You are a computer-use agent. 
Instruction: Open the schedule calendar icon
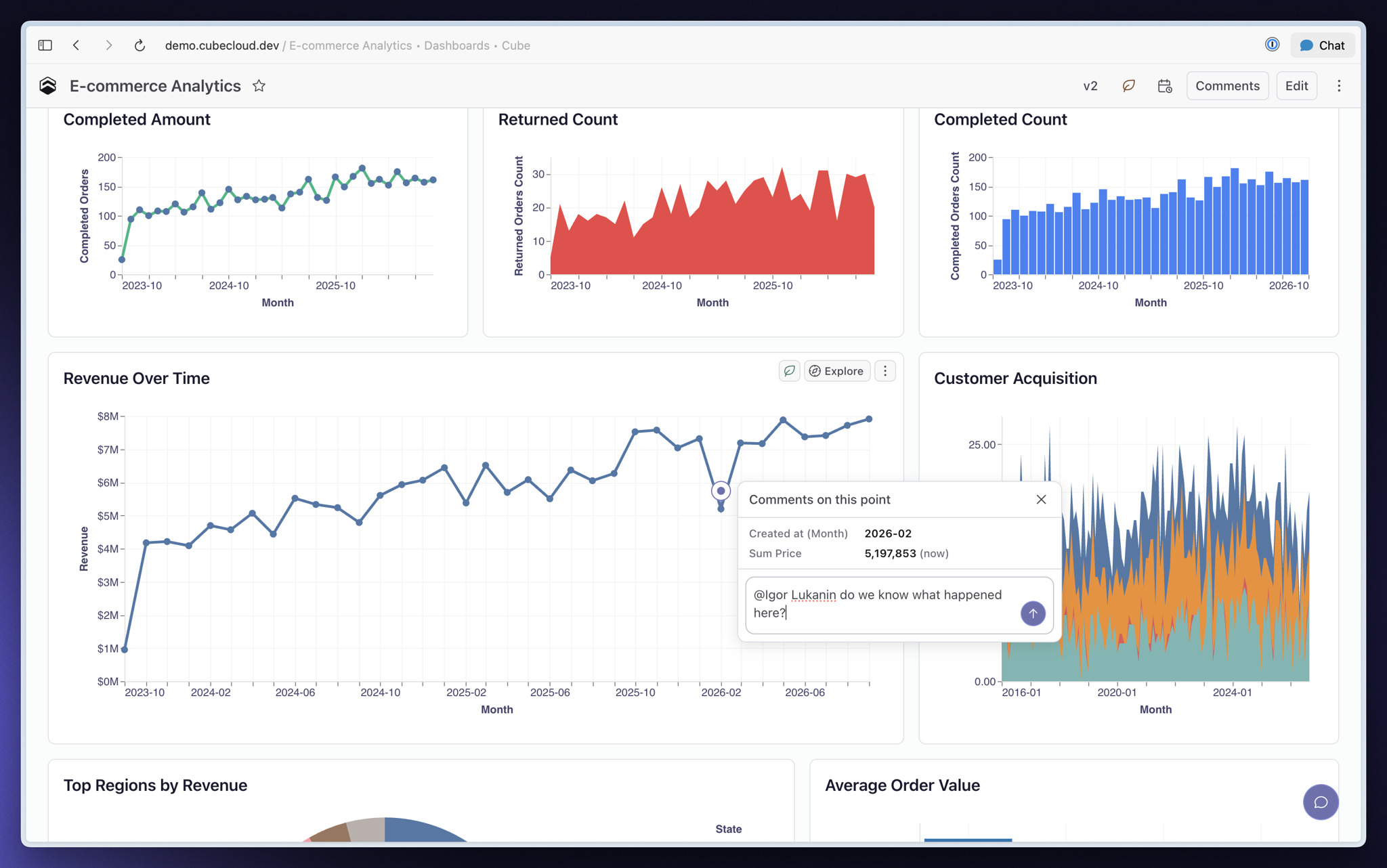click(x=1165, y=86)
